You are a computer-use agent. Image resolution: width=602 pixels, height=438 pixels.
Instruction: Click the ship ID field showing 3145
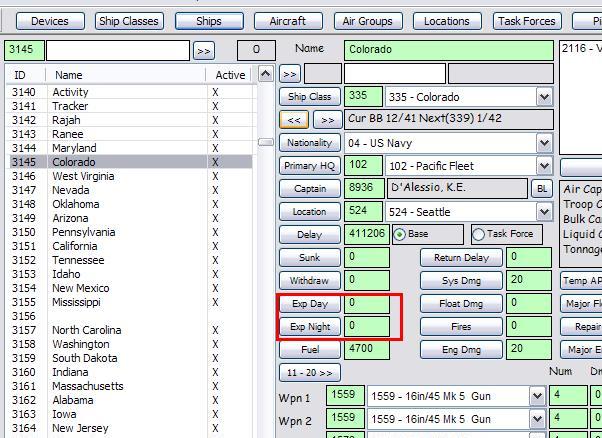click(24, 50)
